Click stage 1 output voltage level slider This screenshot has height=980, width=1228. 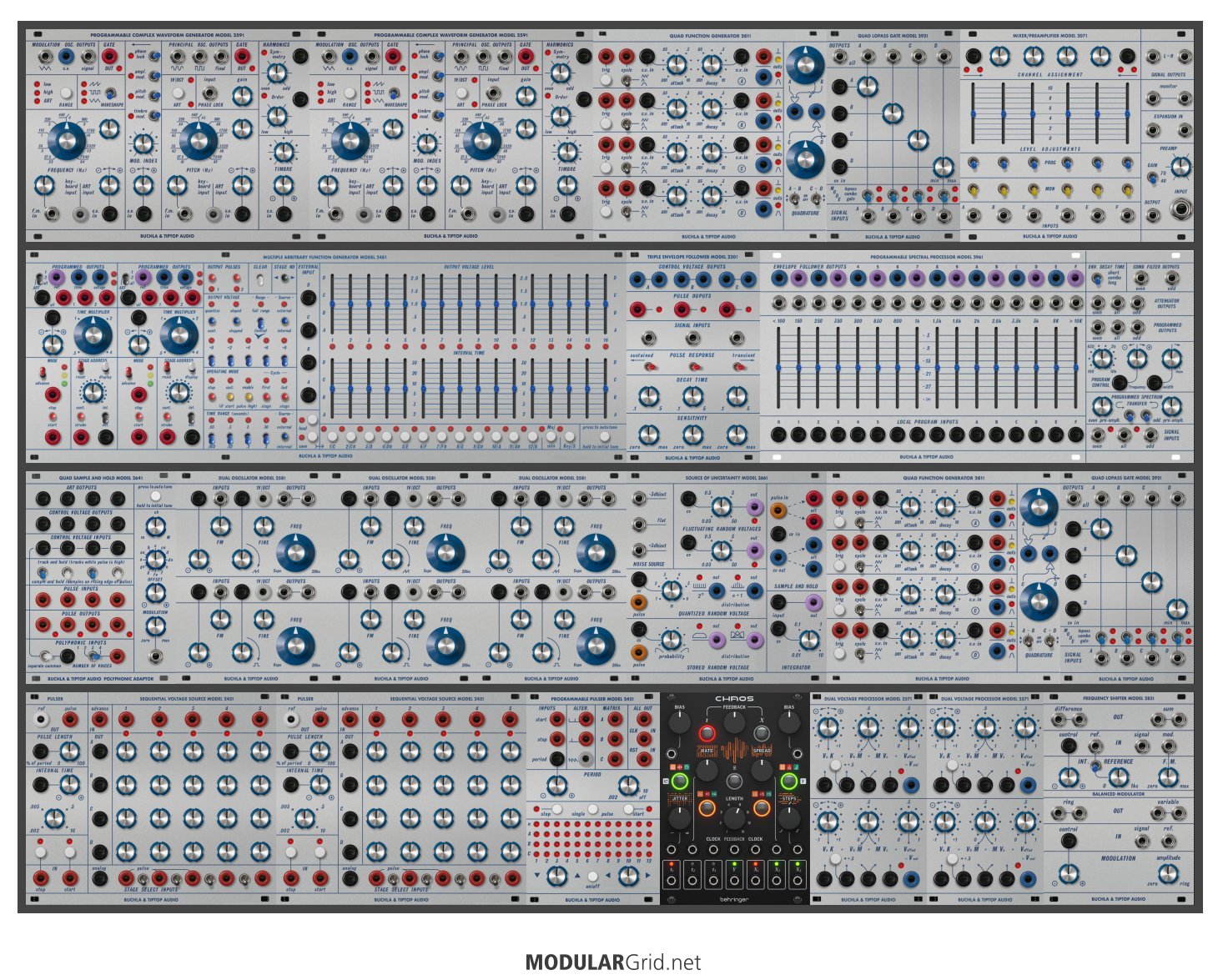[x=332, y=304]
